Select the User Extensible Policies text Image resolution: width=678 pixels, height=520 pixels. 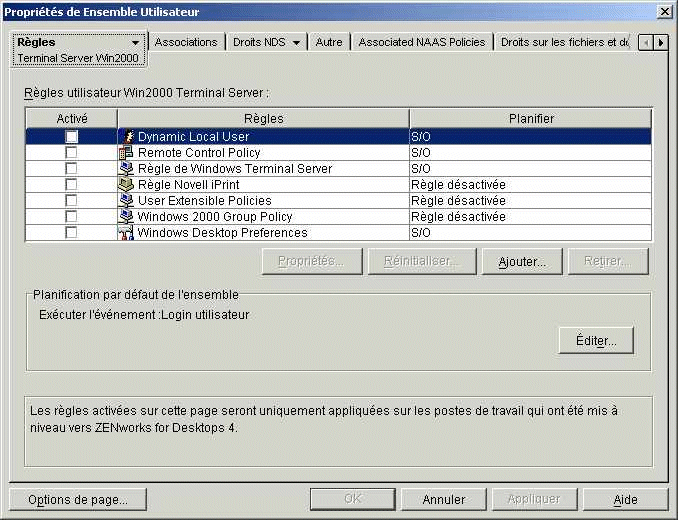[x=205, y=201]
